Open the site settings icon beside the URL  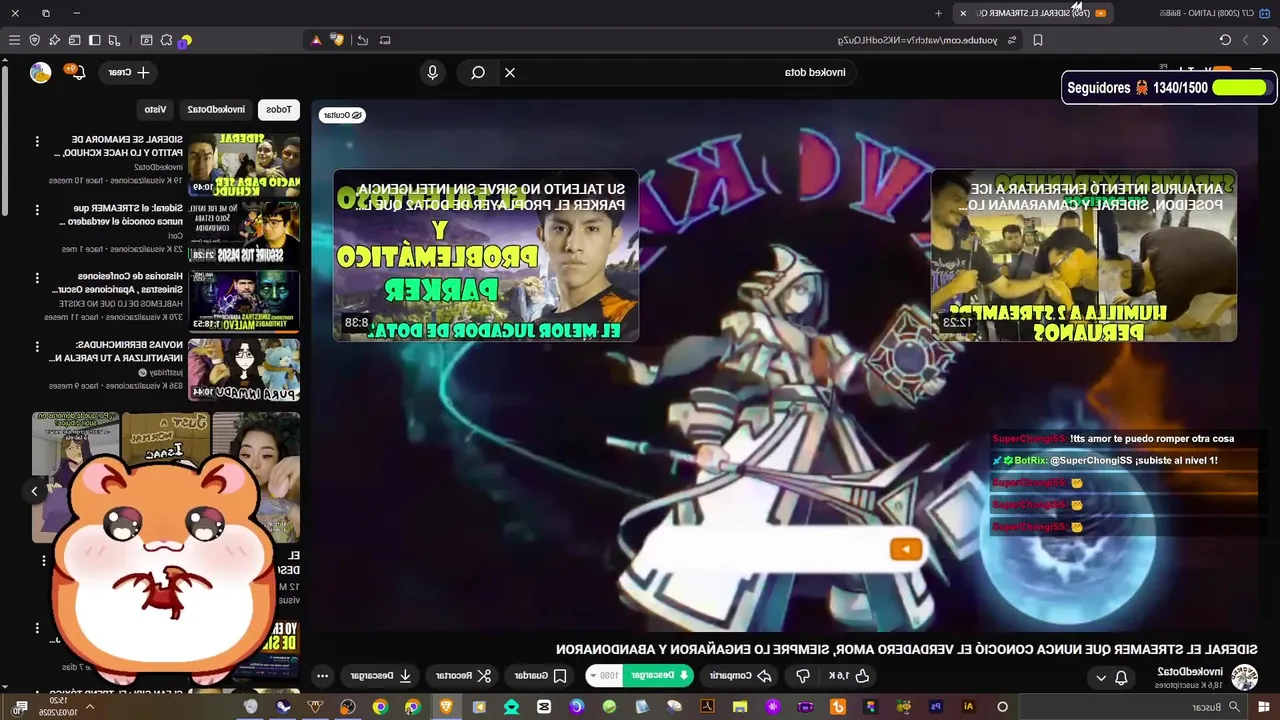click(1012, 40)
